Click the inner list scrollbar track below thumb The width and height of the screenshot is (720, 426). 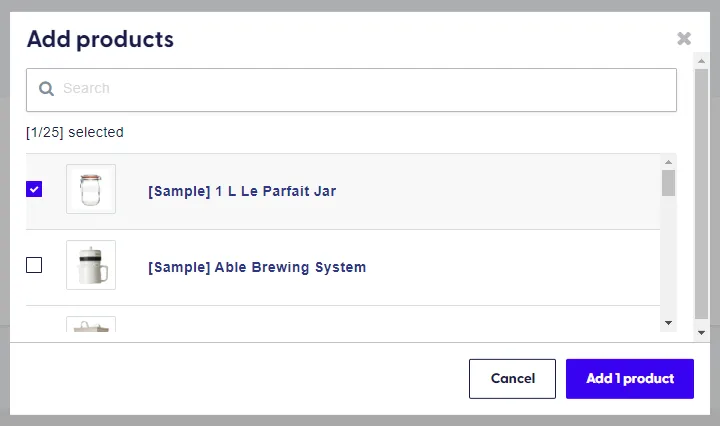(669, 256)
